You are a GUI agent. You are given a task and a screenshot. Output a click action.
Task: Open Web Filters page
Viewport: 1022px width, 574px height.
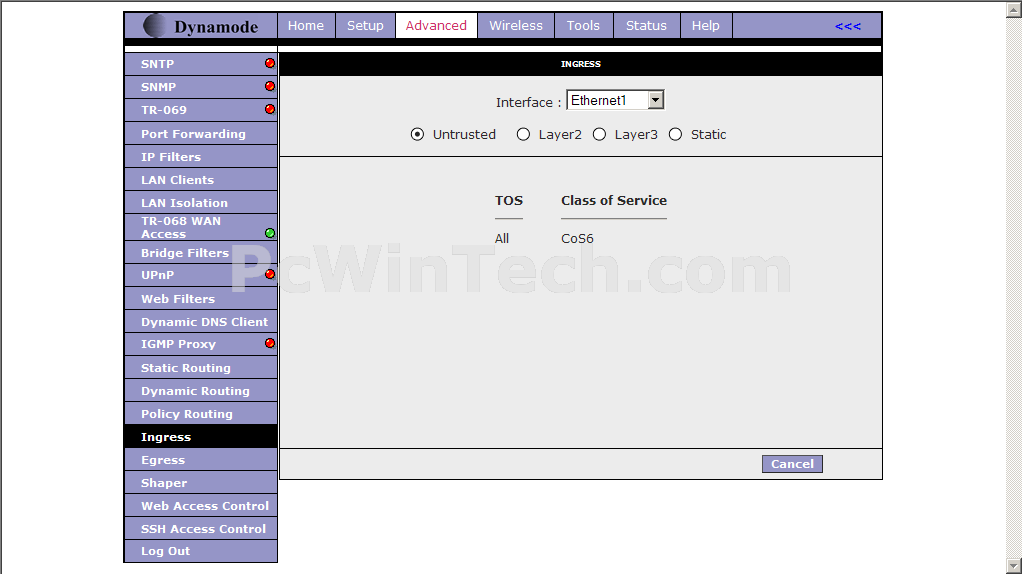coord(200,298)
